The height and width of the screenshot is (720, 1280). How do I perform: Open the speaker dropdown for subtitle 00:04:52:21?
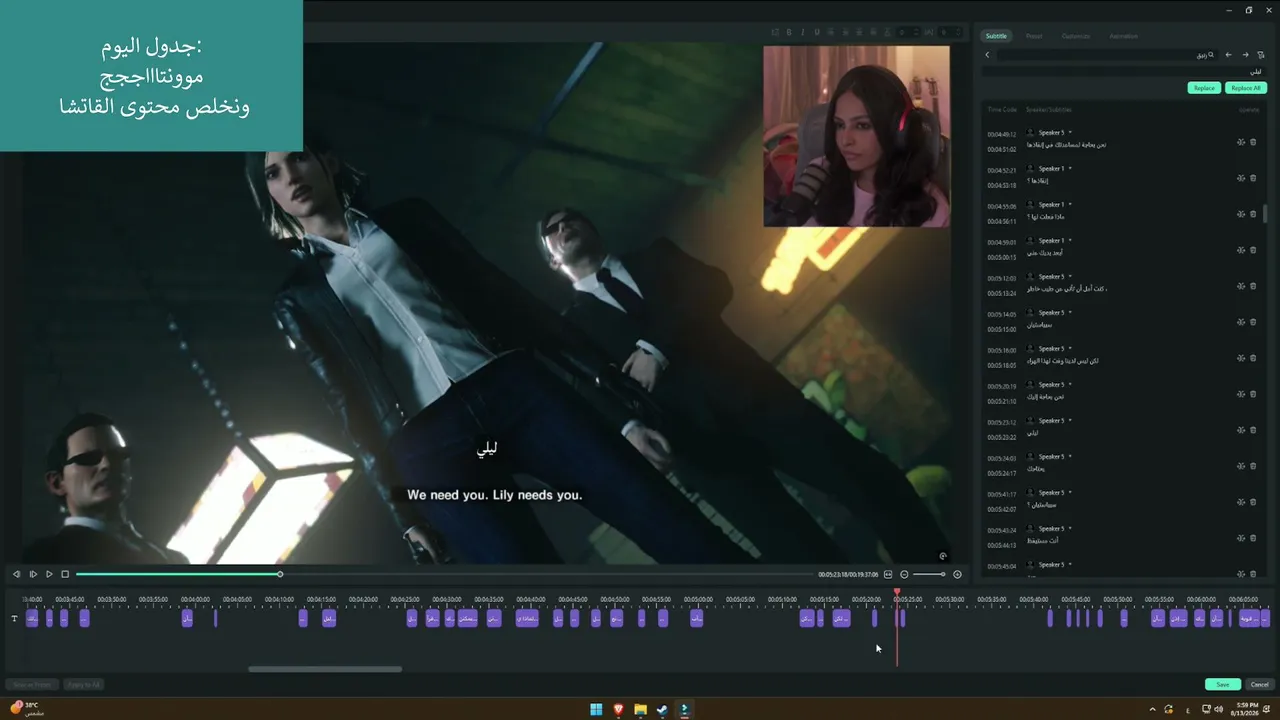point(1070,168)
